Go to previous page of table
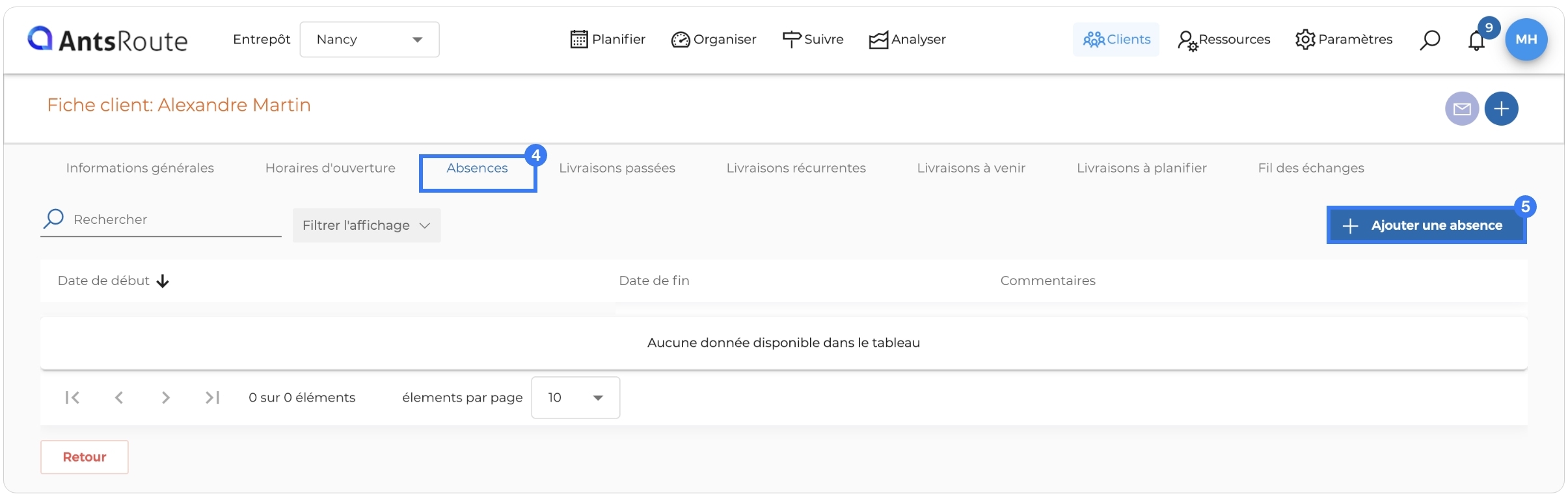 tap(119, 398)
